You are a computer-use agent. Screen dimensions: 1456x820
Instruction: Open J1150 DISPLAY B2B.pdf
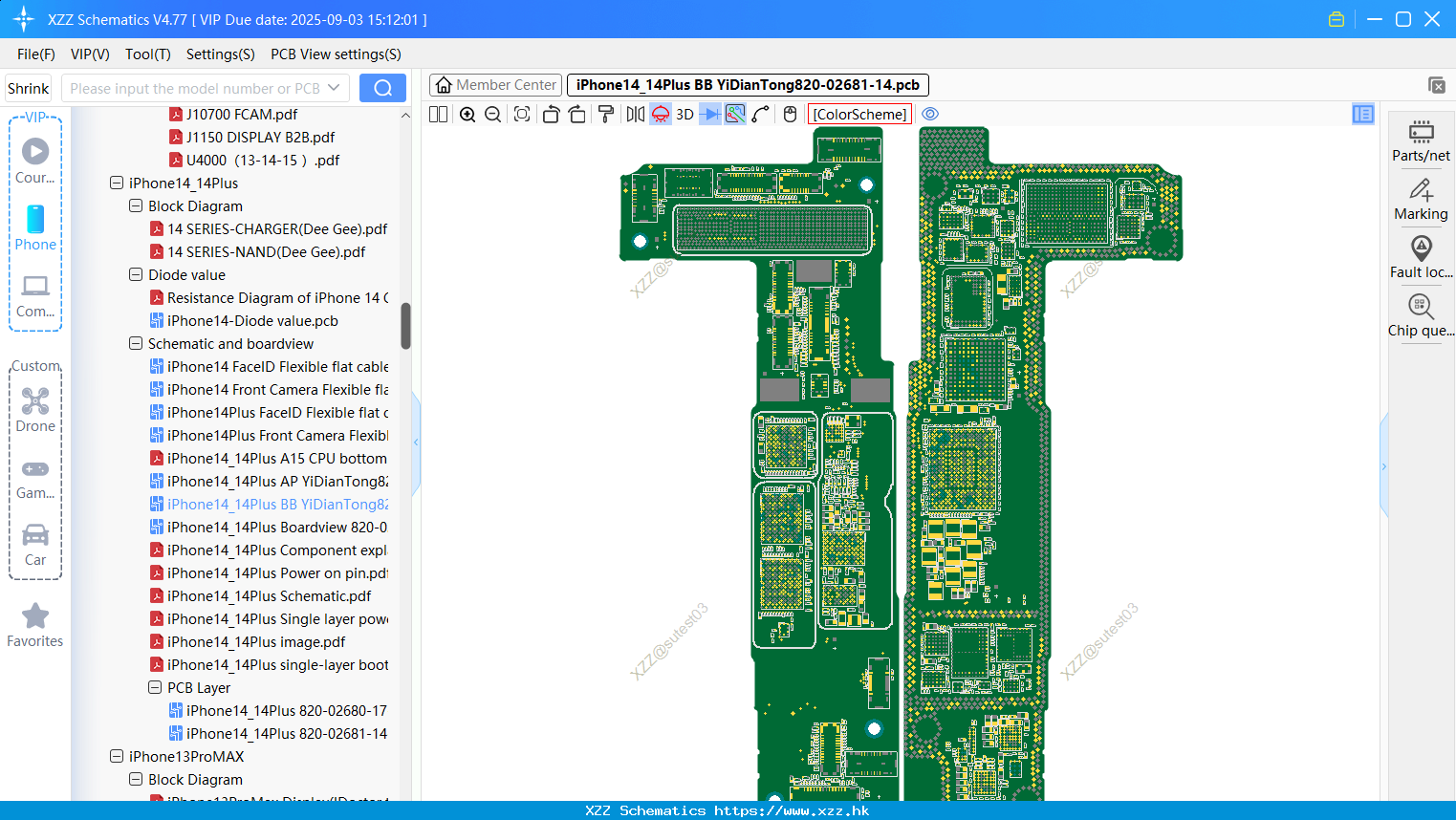251,138
